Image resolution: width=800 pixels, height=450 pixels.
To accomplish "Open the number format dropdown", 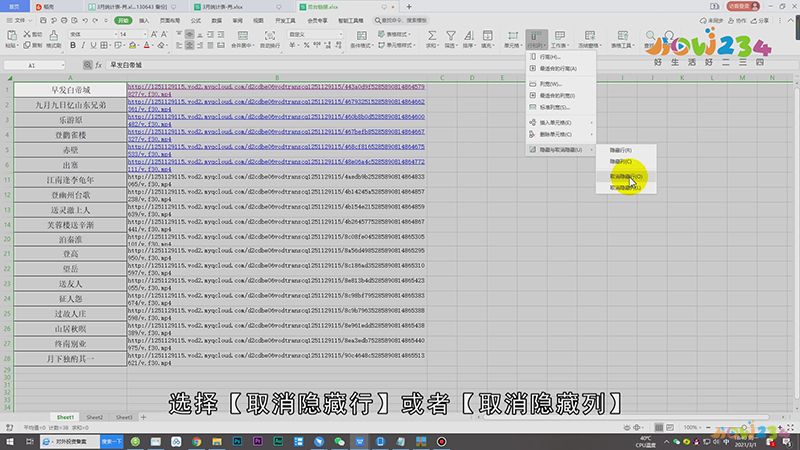I will pos(340,34).
